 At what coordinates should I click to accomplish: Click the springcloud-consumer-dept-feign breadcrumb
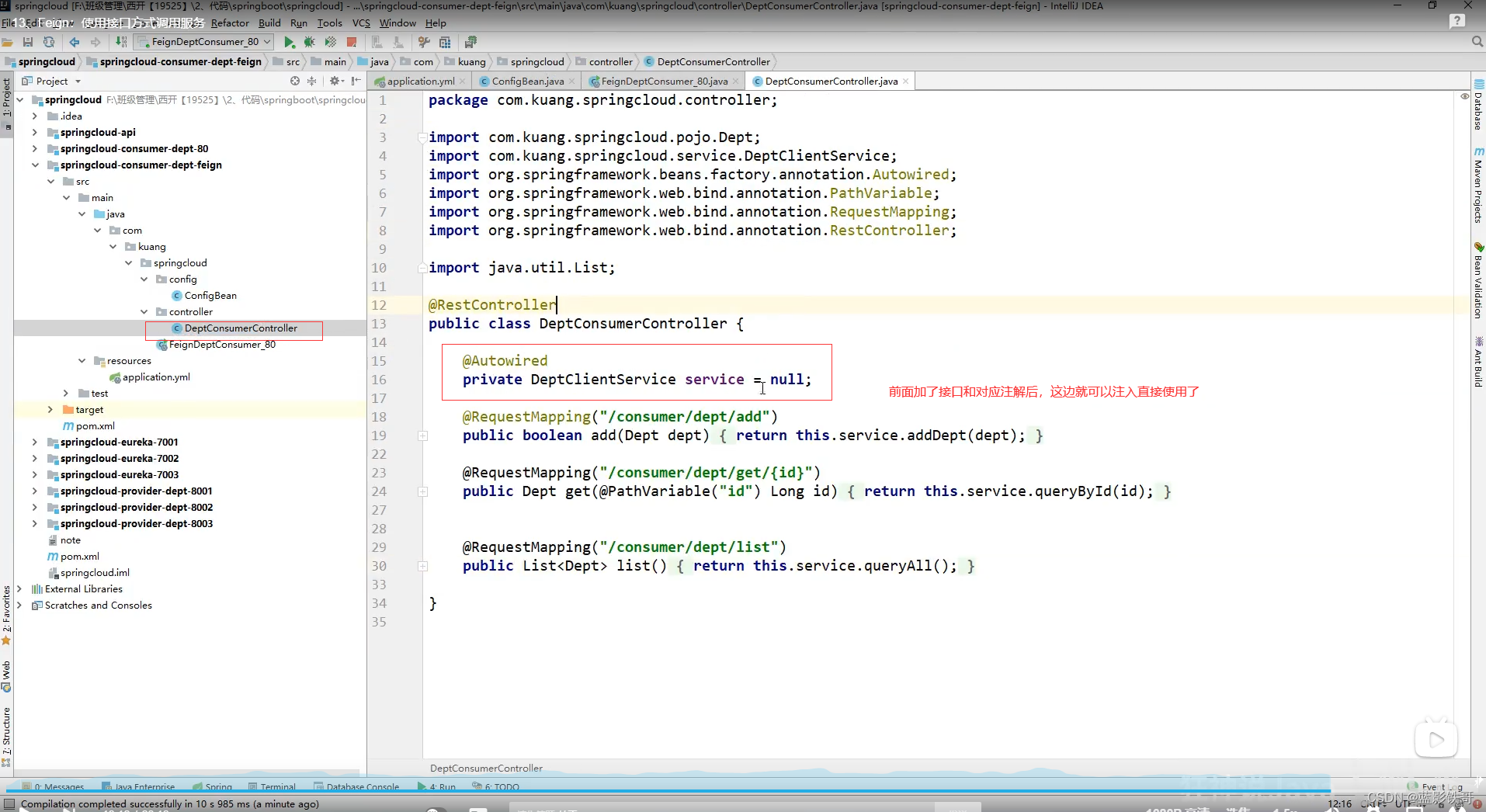coord(180,61)
